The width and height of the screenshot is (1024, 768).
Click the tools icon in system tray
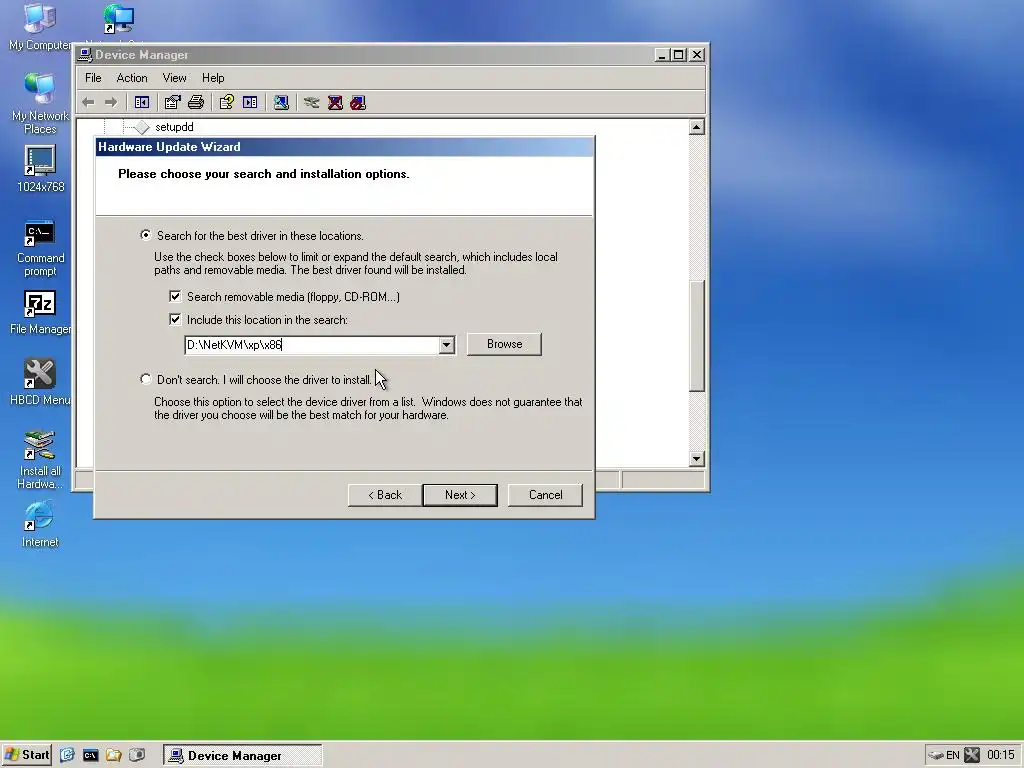(x=972, y=755)
